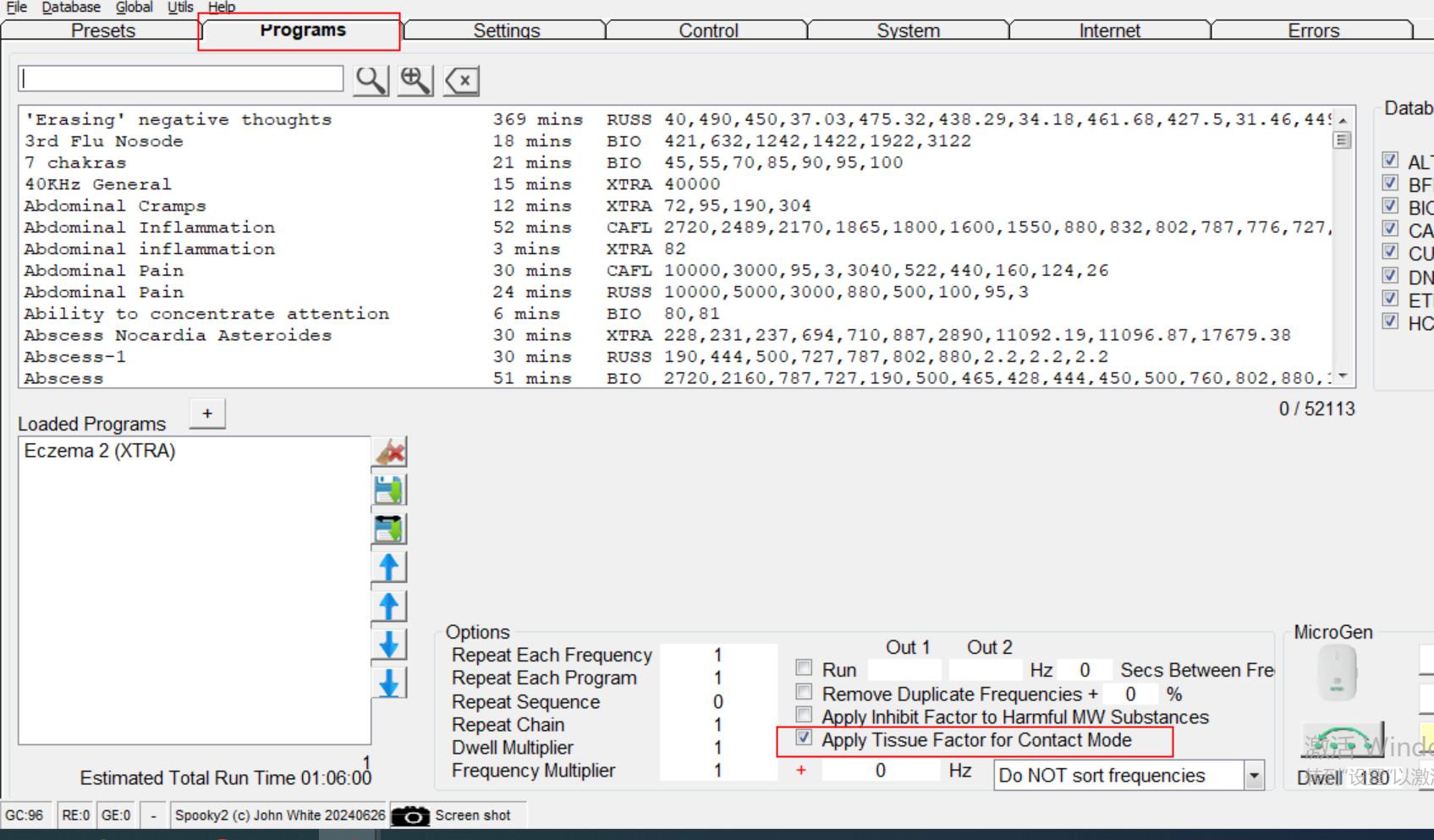Click the broom icon to clear loaded programs
Screen dimensions: 1434x840
coord(390,452)
